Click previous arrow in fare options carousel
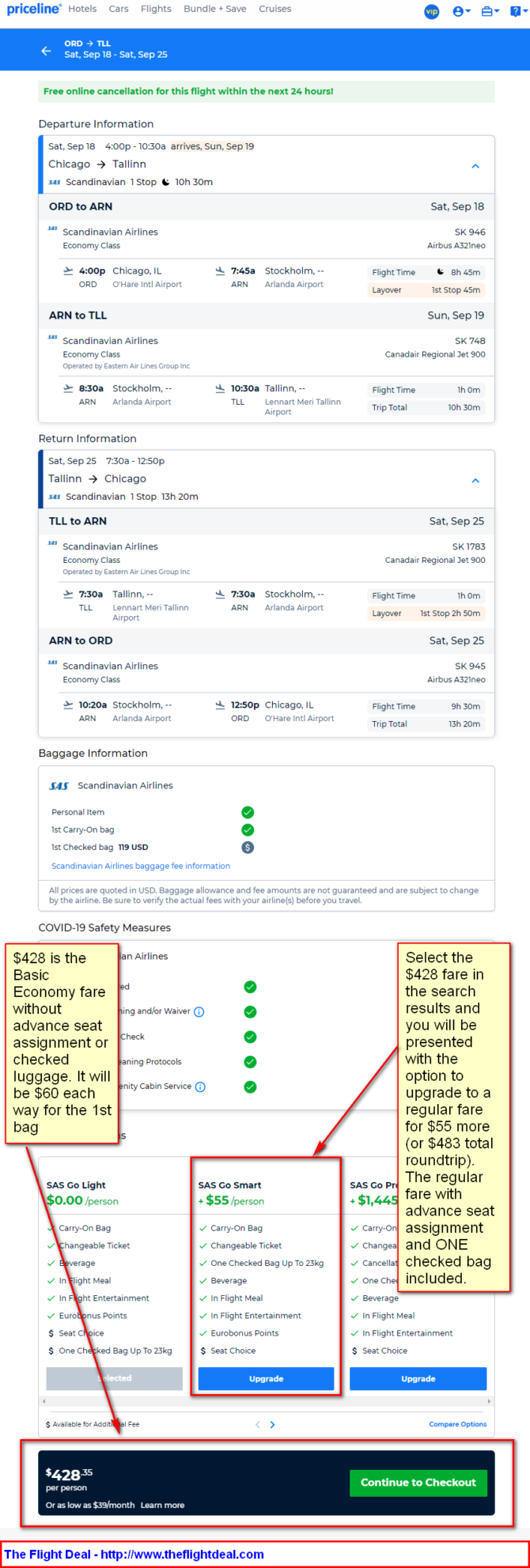 (x=257, y=1424)
